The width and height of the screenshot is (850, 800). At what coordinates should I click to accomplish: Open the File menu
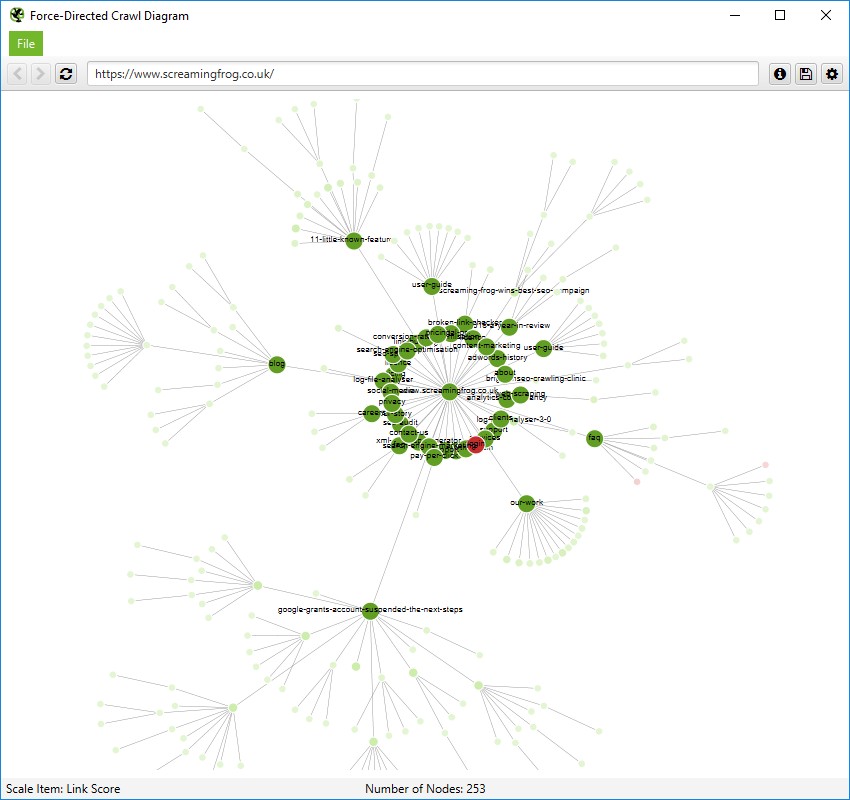point(25,44)
